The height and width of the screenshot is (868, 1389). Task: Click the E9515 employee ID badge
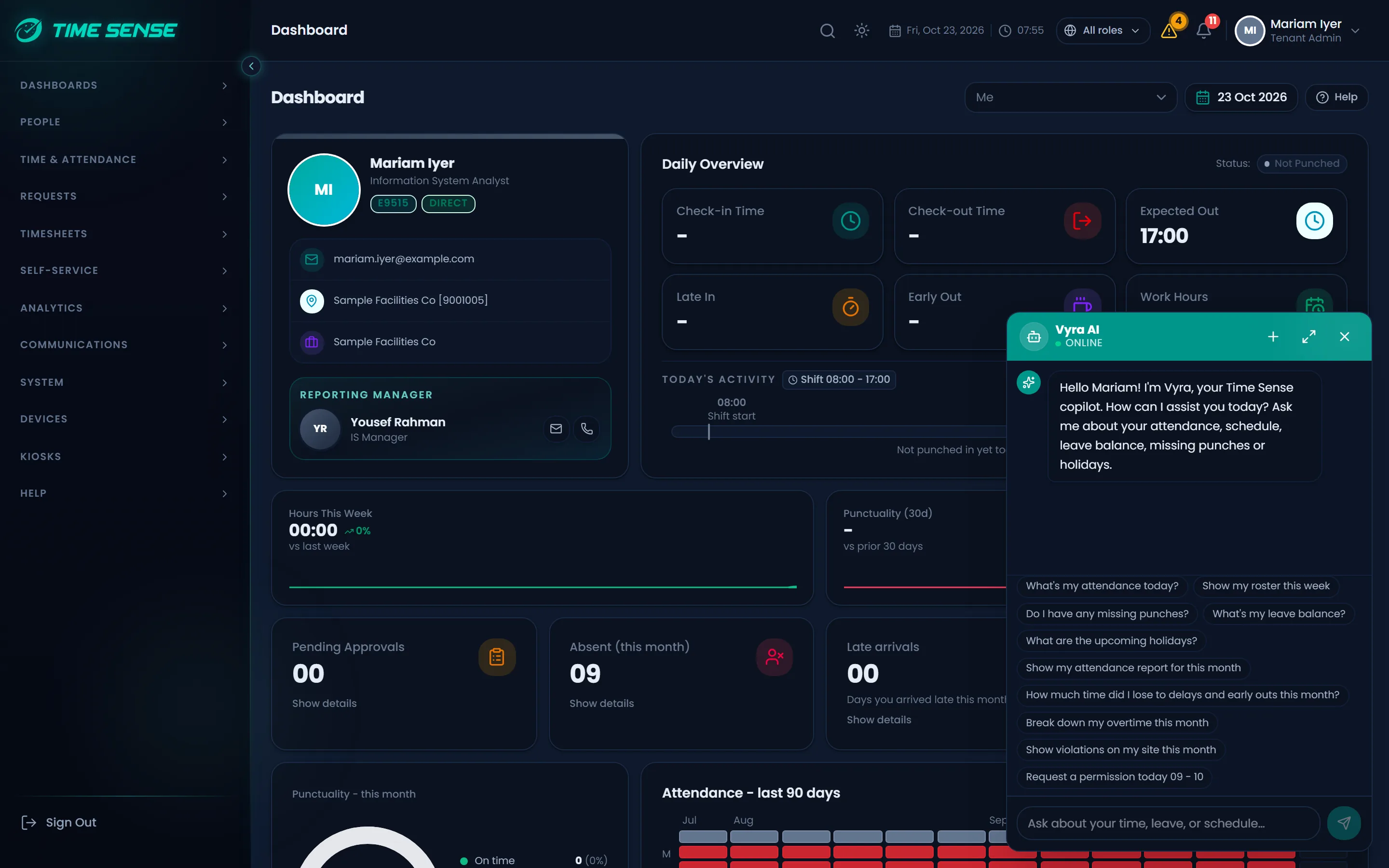pos(393,203)
